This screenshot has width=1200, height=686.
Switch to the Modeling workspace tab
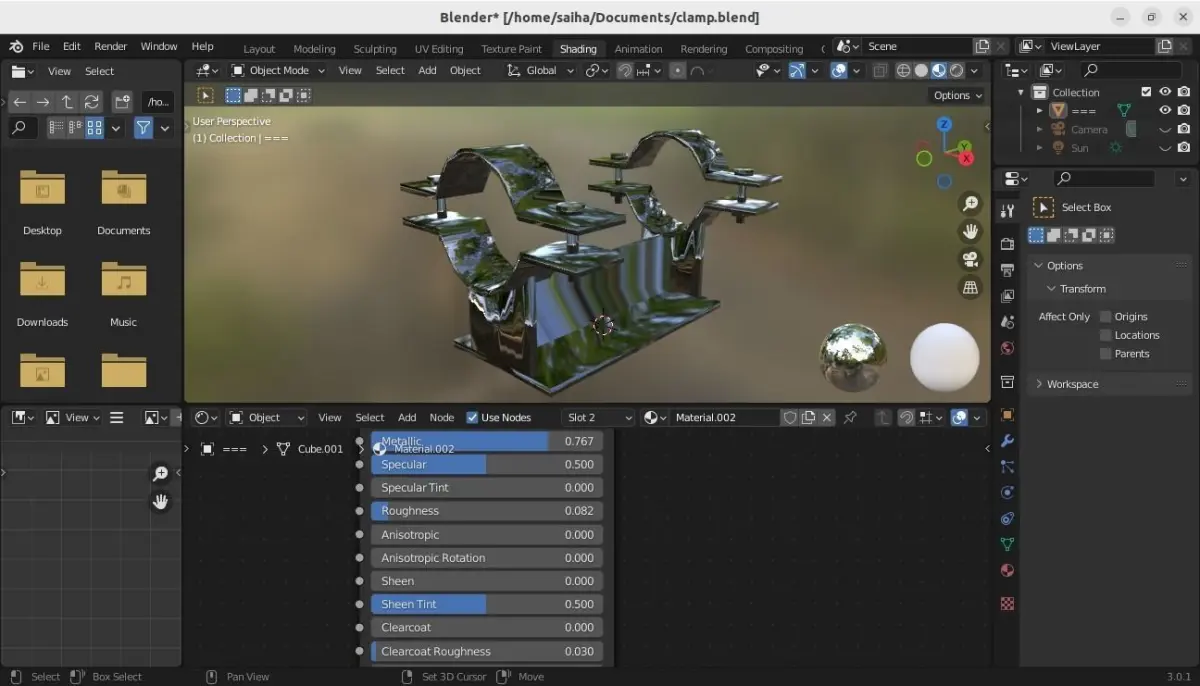click(314, 49)
